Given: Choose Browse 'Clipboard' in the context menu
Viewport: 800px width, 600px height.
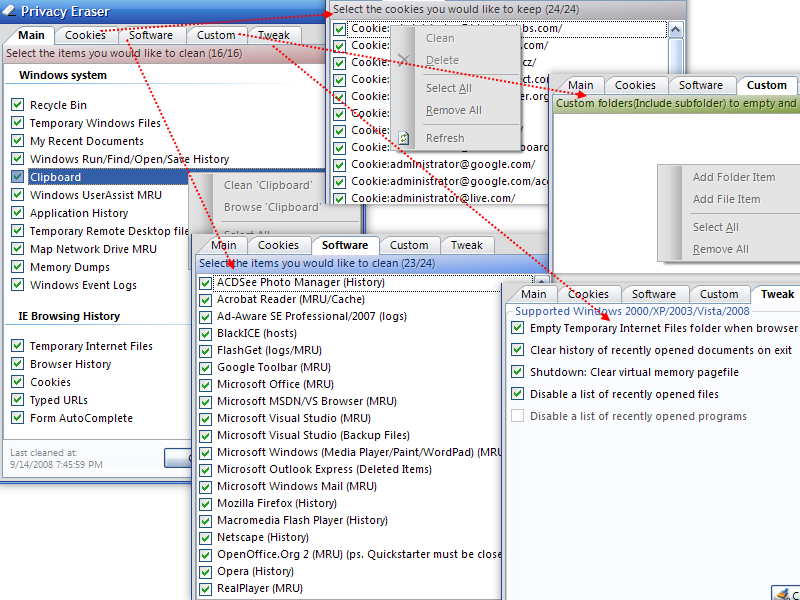Looking at the screenshot, I should 272,207.
